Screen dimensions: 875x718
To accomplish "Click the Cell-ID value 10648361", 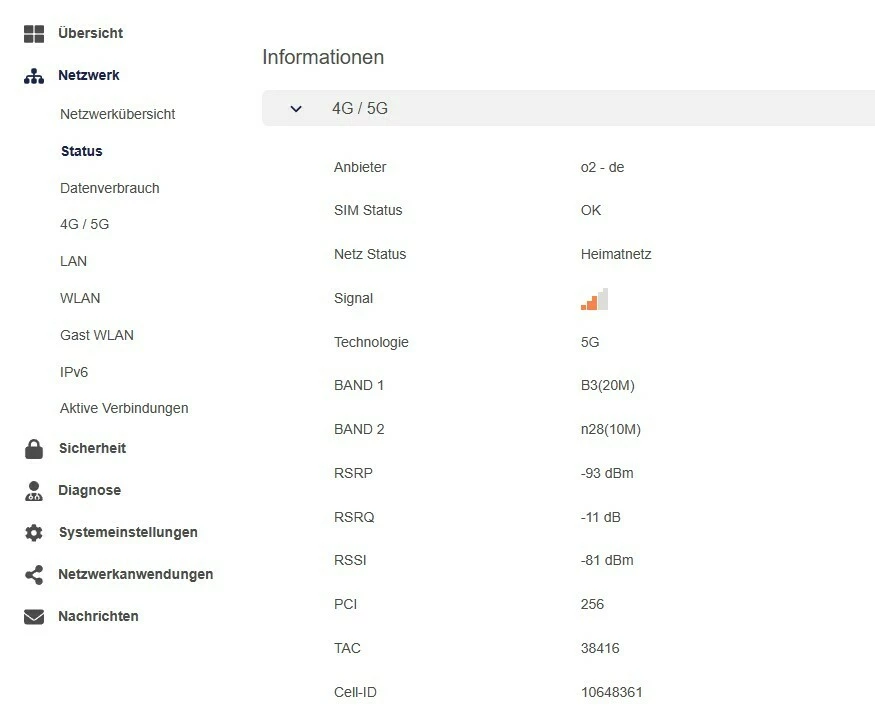I will coord(612,692).
